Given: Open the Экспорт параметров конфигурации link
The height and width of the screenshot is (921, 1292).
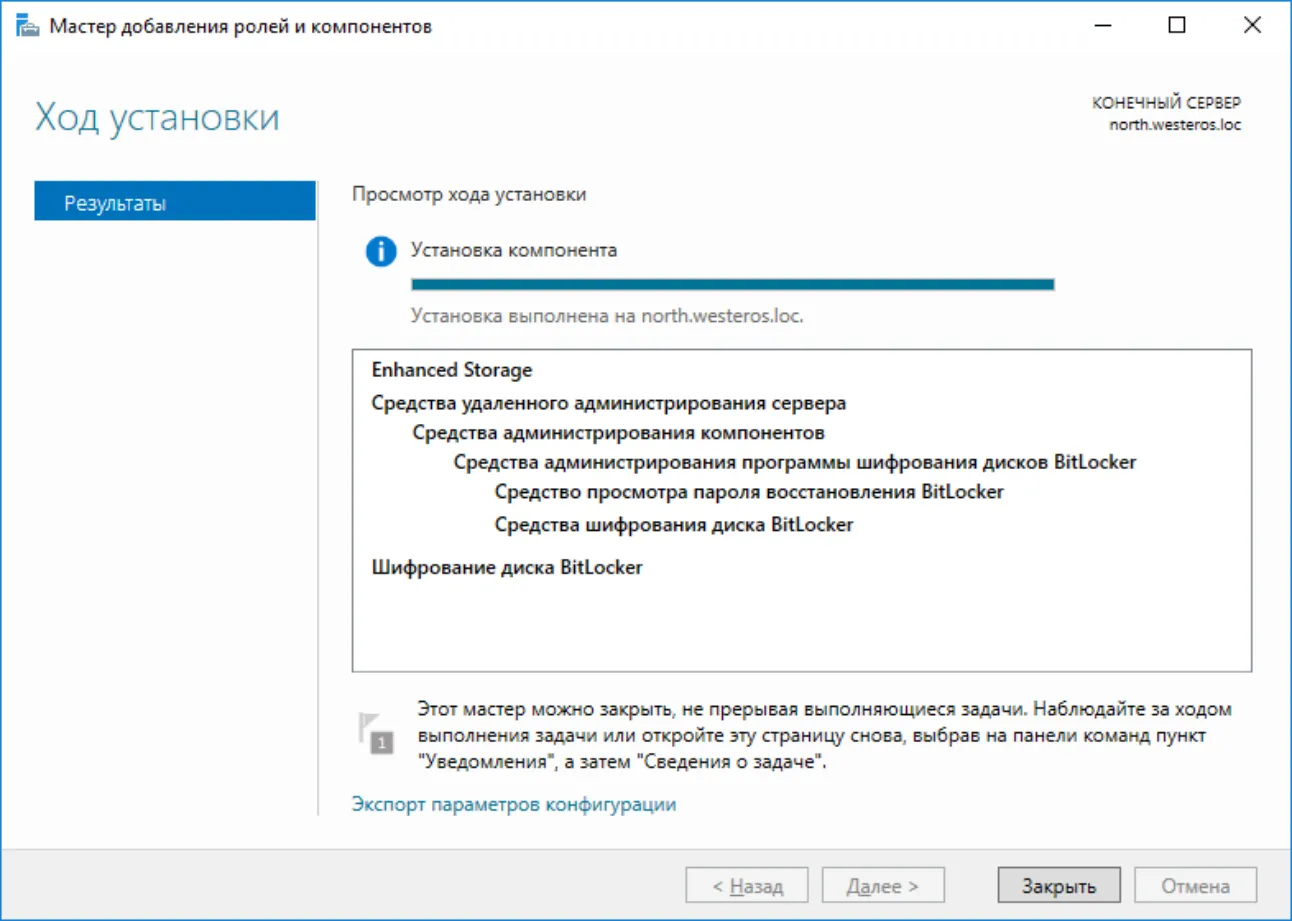Looking at the screenshot, I should [514, 804].
